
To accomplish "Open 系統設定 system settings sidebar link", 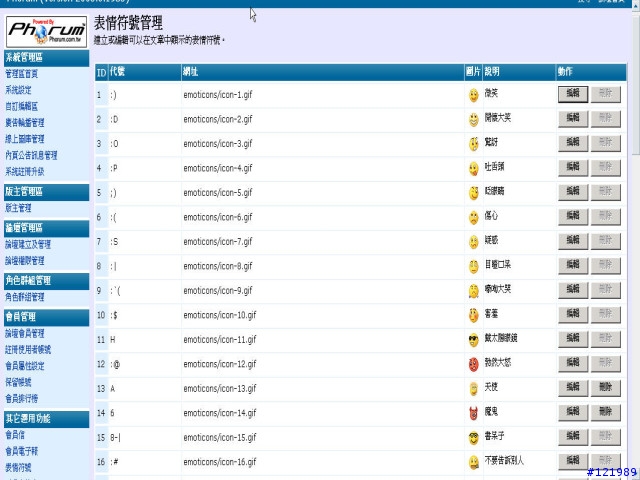I will 18,90.
